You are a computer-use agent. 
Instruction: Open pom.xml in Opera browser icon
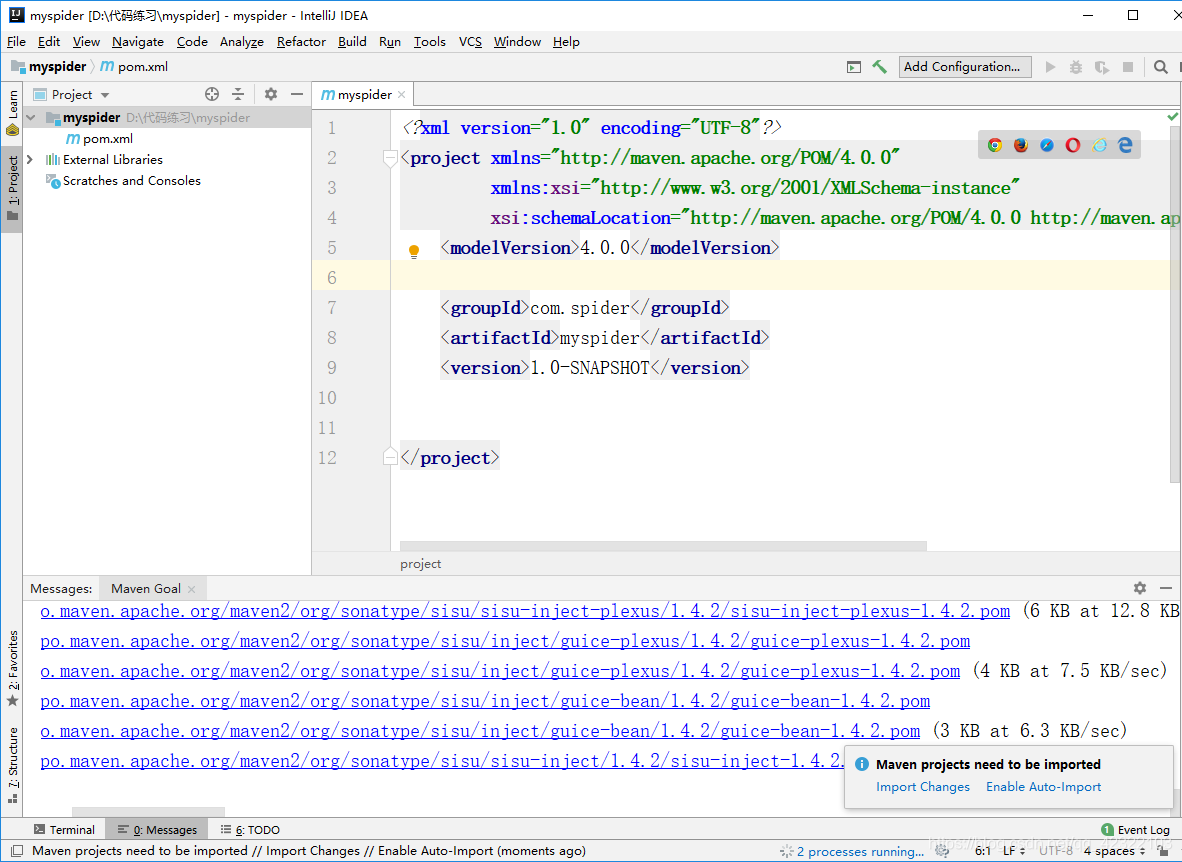click(1073, 145)
